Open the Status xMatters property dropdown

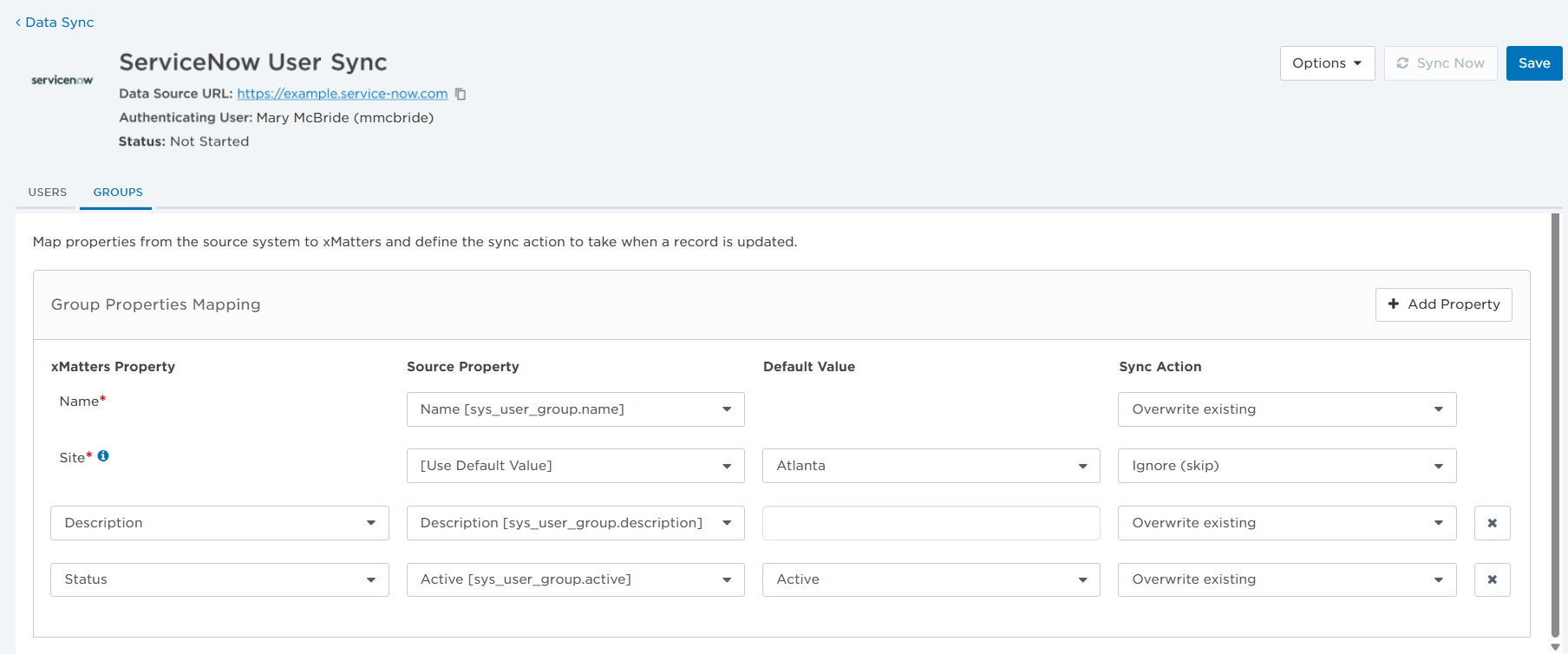point(219,579)
